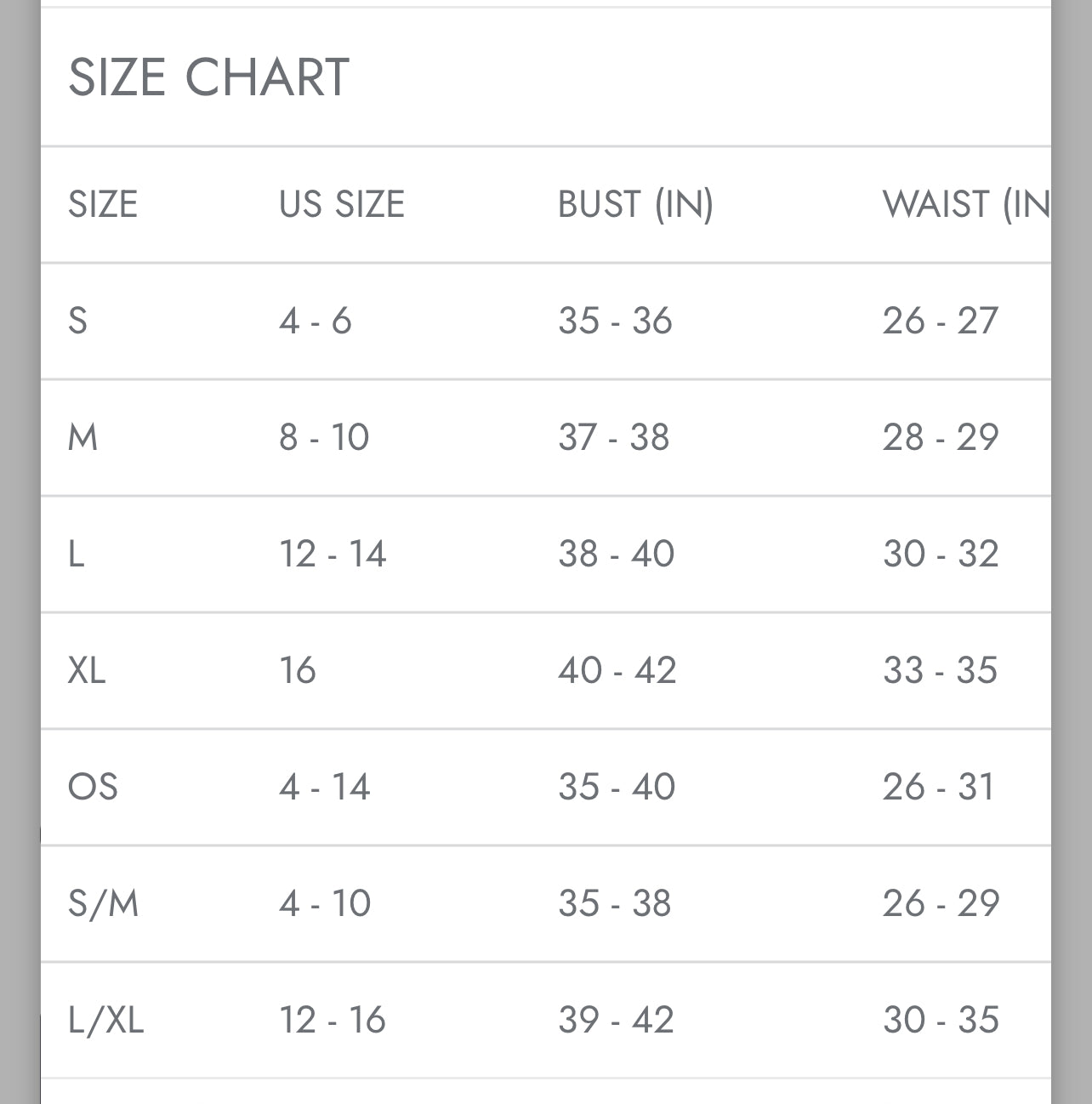Image resolution: width=1092 pixels, height=1104 pixels.
Task: Click bust measurement 40 - 42
Action: [617, 670]
